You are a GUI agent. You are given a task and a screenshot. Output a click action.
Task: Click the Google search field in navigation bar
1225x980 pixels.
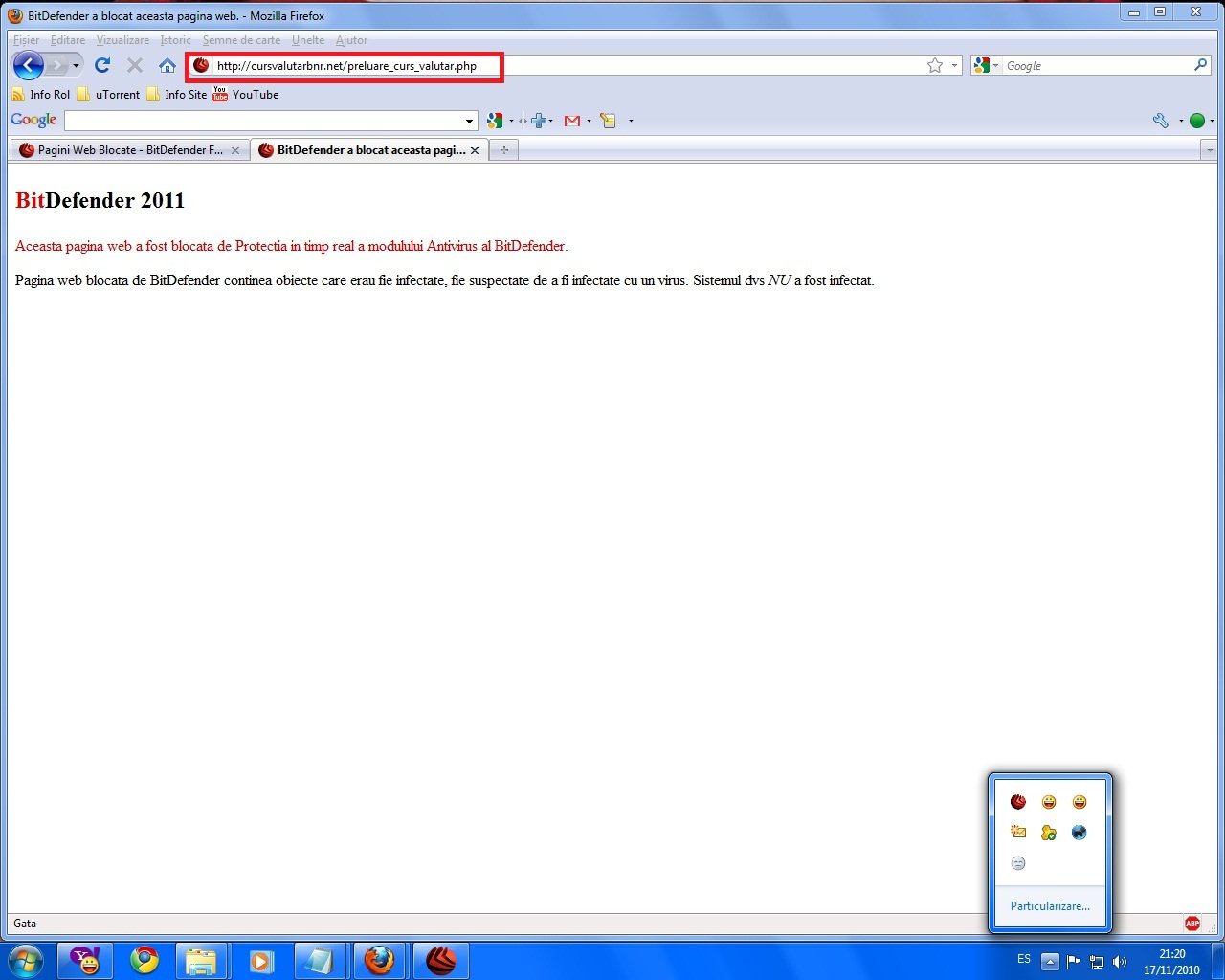click(1096, 66)
